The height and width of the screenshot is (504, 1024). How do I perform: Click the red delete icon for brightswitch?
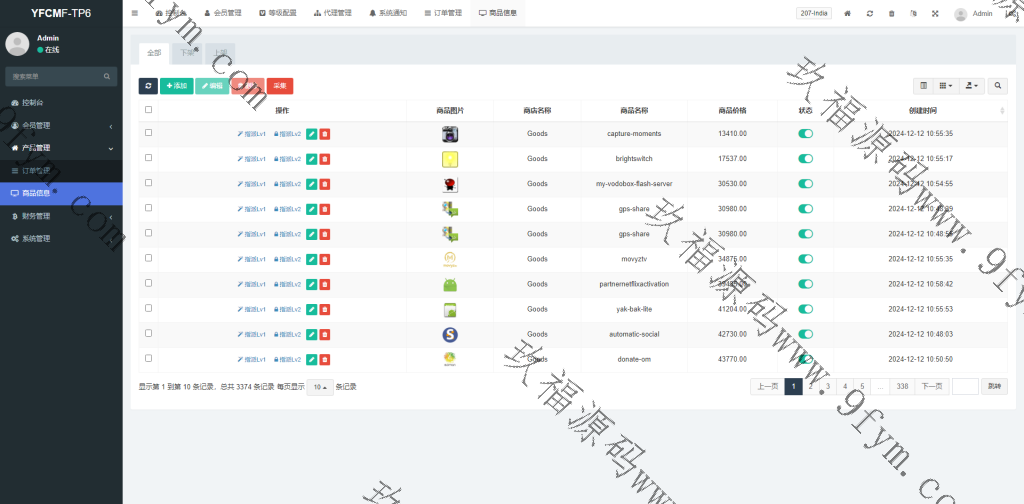(325, 158)
